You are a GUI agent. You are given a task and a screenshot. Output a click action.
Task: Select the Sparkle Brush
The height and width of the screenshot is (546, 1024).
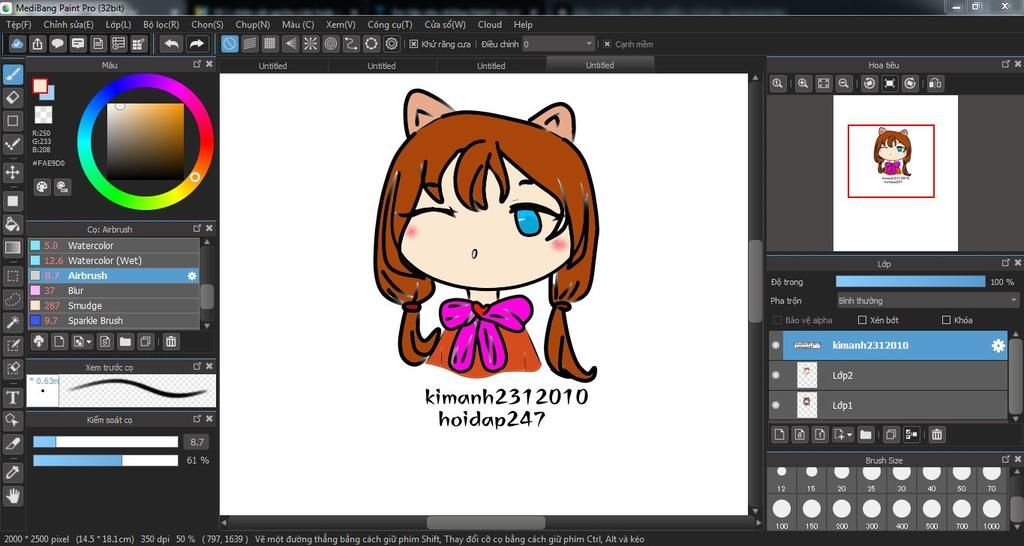[113, 321]
